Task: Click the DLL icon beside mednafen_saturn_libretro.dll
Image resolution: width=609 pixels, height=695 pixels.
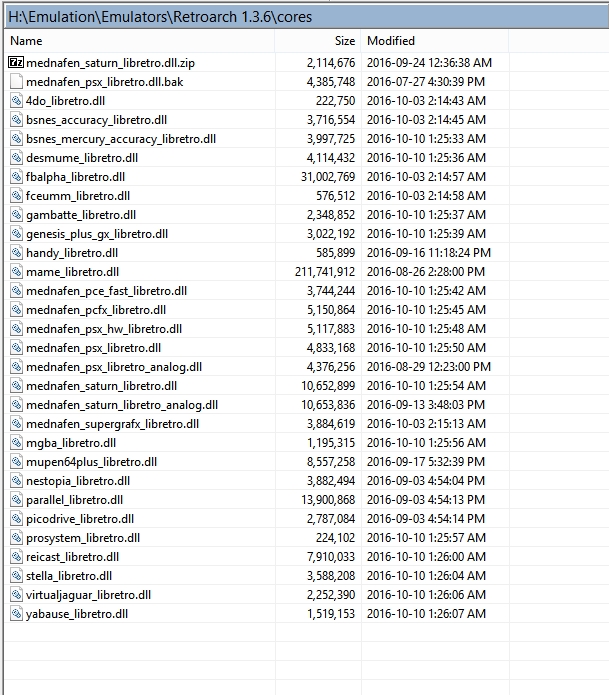Action: pyautogui.click(x=16, y=386)
